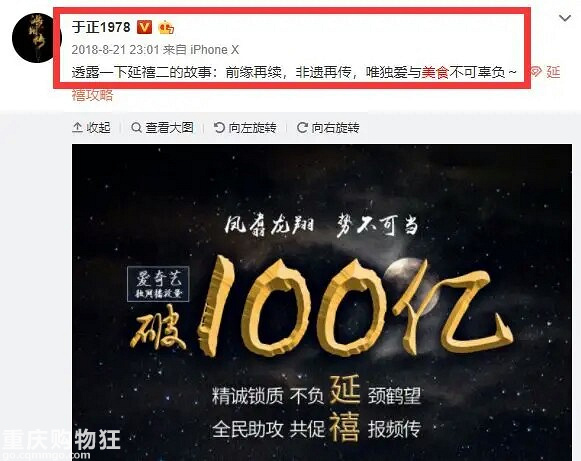The width and height of the screenshot is (581, 461).
Task: Click the post text about 延禧二的故事
Action: 293,72
